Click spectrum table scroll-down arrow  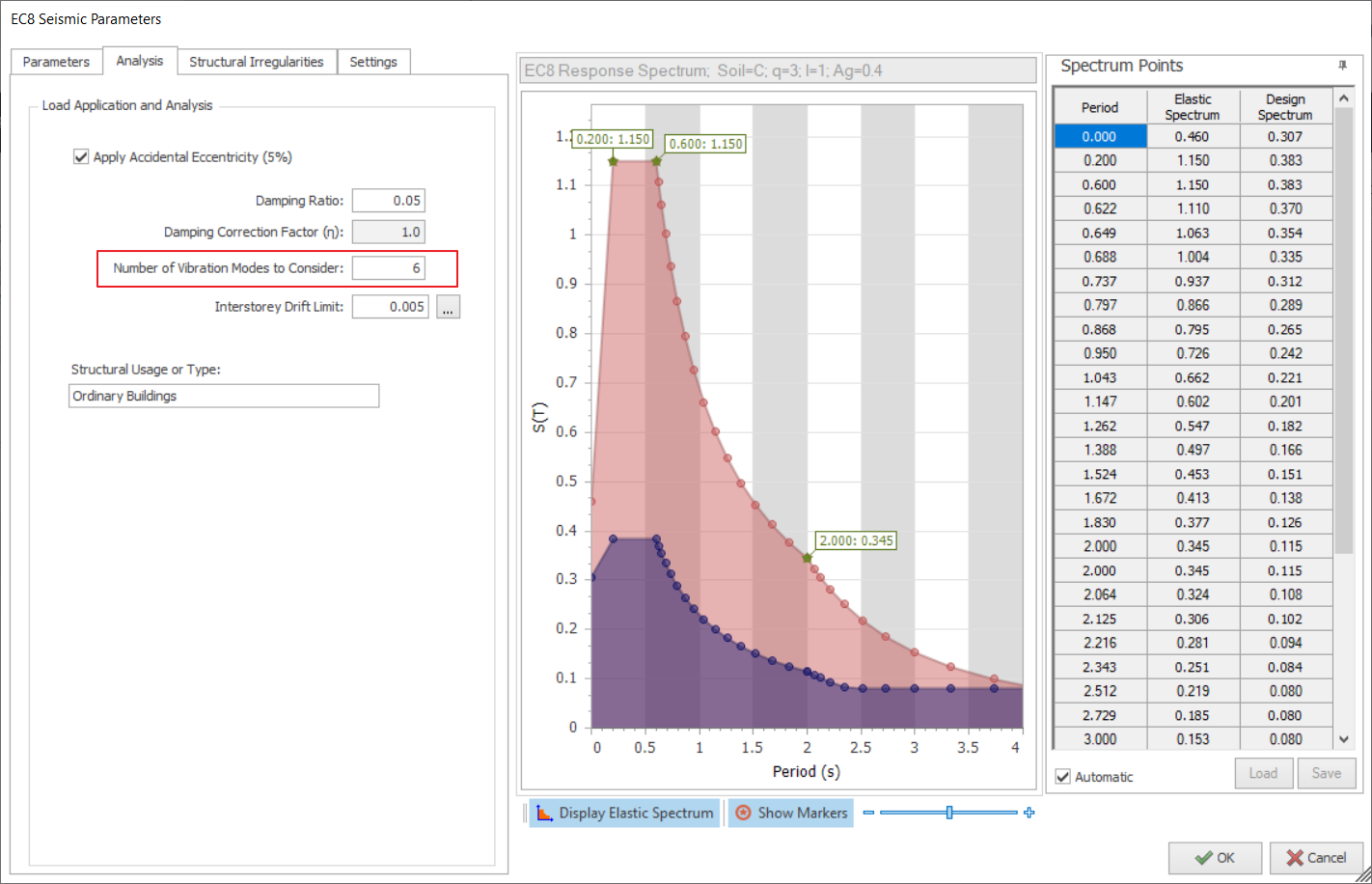[x=1345, y=739]
